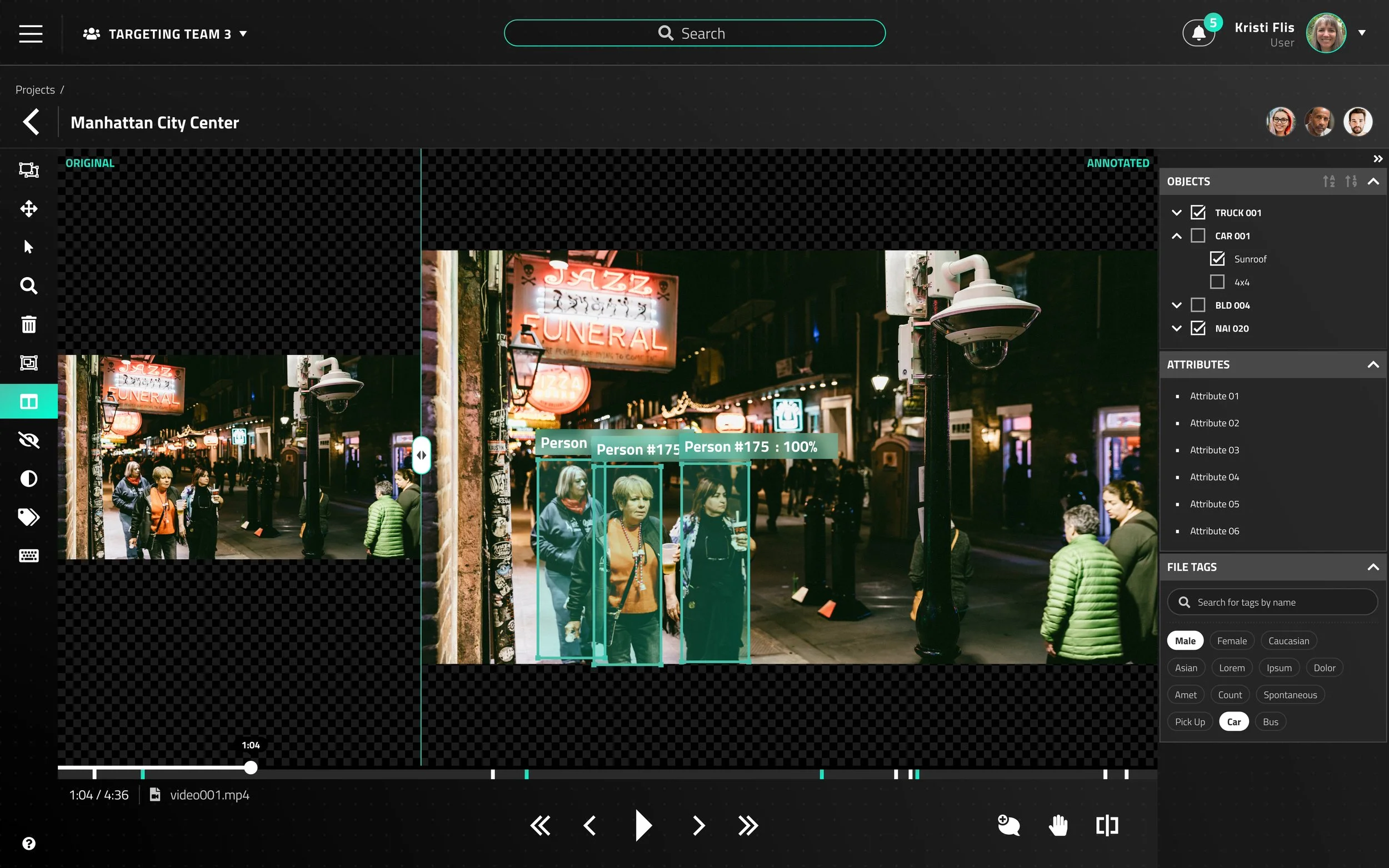Collapse the CAR 001 tree item
The width and height of the screenshot is (1389, 868).
(x=1177, y=235)
